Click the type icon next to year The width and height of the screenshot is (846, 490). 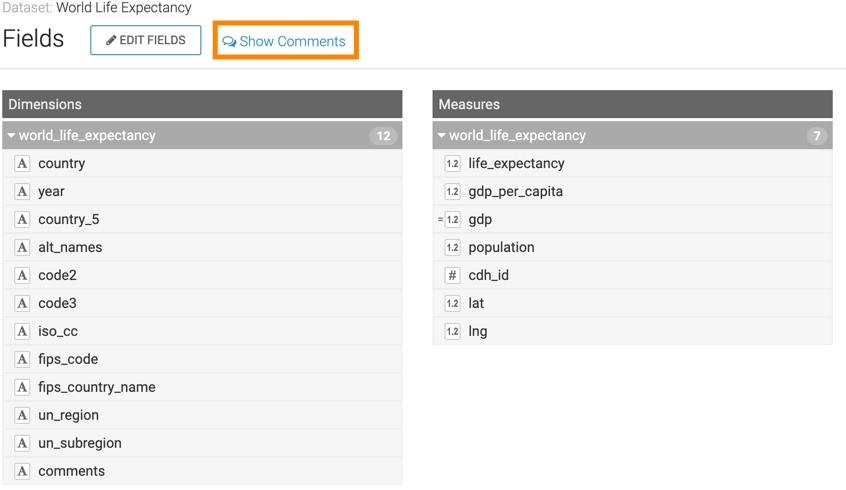[22, 191]
